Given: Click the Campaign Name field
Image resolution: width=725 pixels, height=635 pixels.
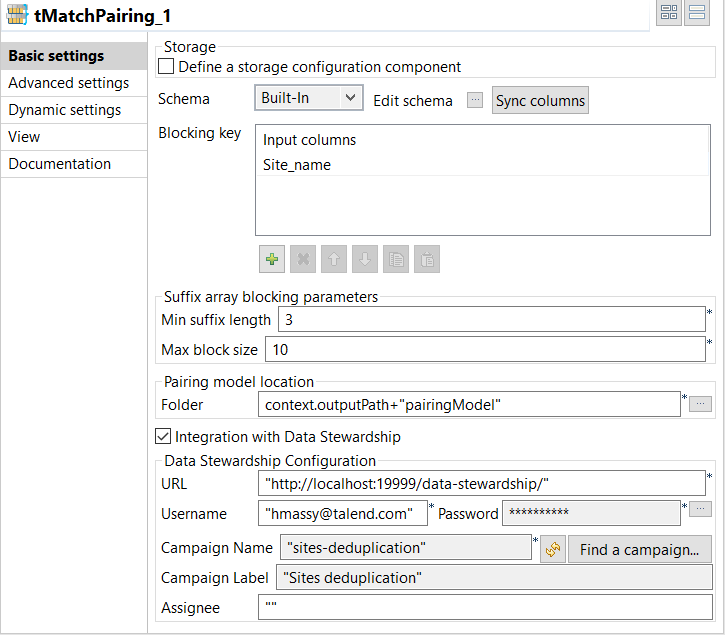Looking at the screenshot, I should coord(406,547).
